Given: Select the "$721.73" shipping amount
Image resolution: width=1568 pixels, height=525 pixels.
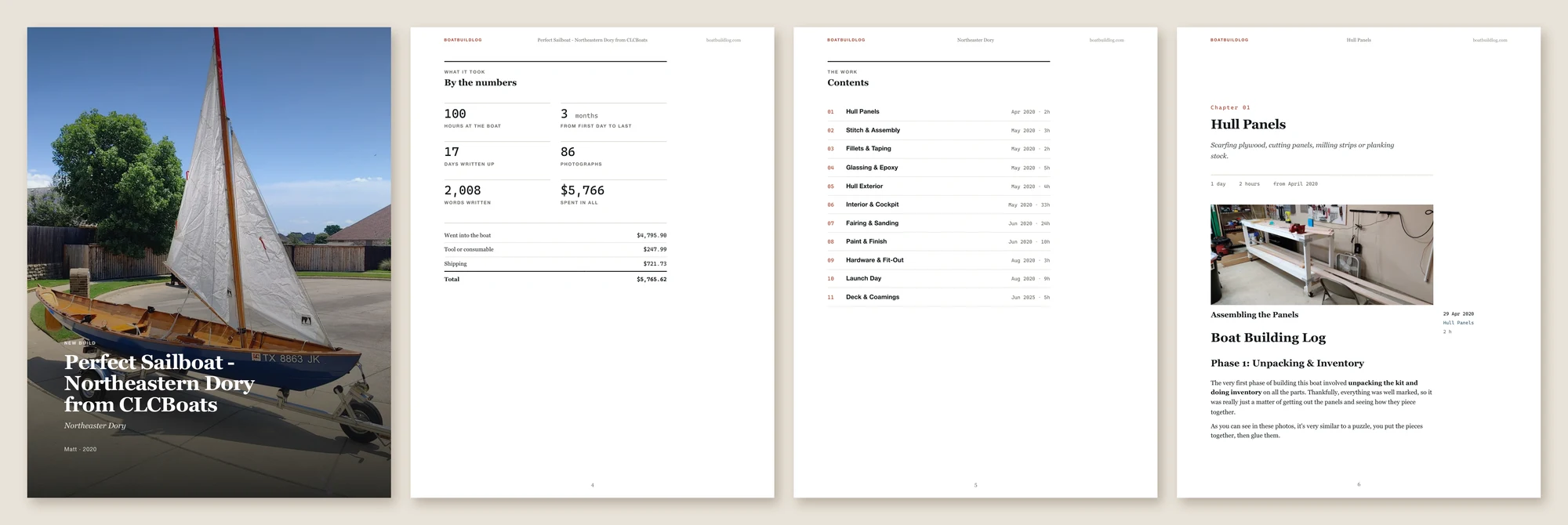Looking at the screenshot, I should click(x=655, y=264).
